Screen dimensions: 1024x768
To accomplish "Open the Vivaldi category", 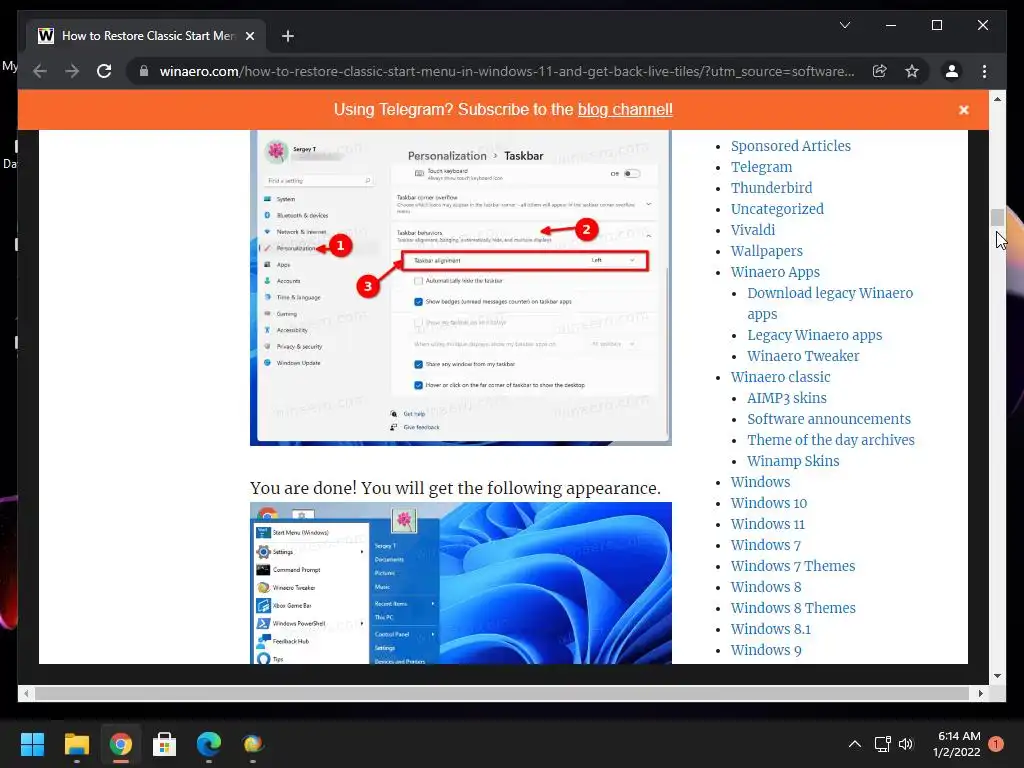I will [x=752, y=230].
